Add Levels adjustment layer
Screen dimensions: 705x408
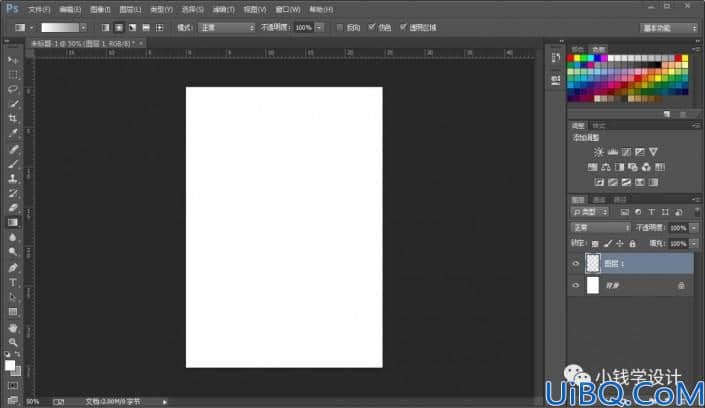click(x=612, y=152)
